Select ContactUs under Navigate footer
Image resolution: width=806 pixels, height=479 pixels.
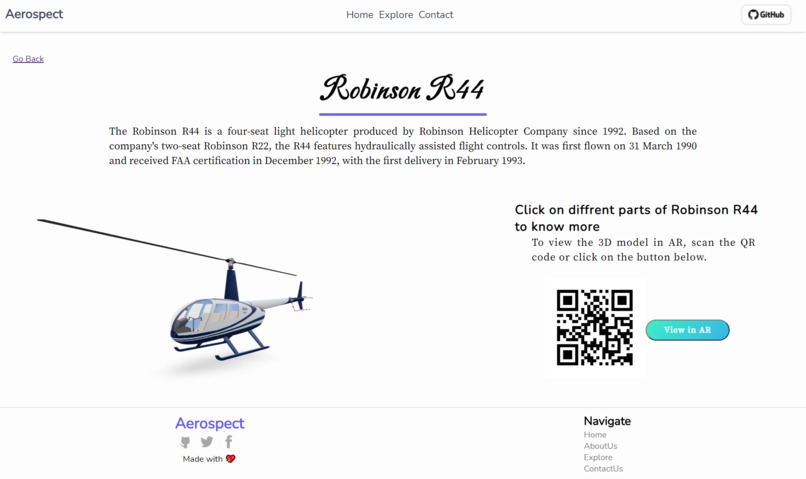[x=603, y=469]
